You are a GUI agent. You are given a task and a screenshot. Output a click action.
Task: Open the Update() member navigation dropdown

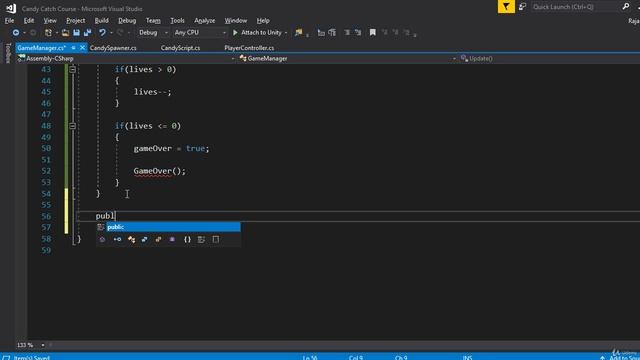[549, 58]
